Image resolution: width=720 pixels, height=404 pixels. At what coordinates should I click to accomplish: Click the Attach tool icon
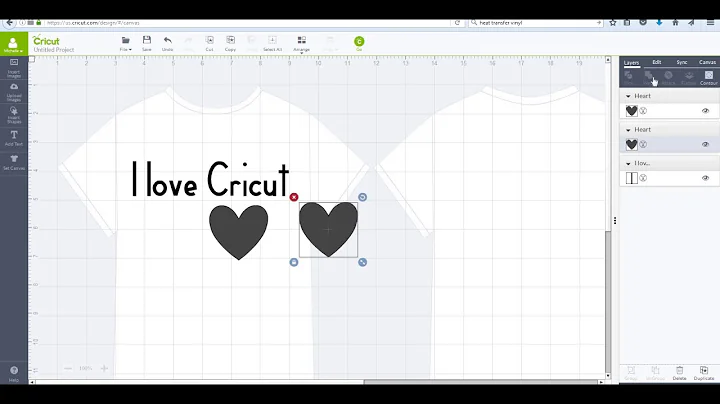coord(669,78)
